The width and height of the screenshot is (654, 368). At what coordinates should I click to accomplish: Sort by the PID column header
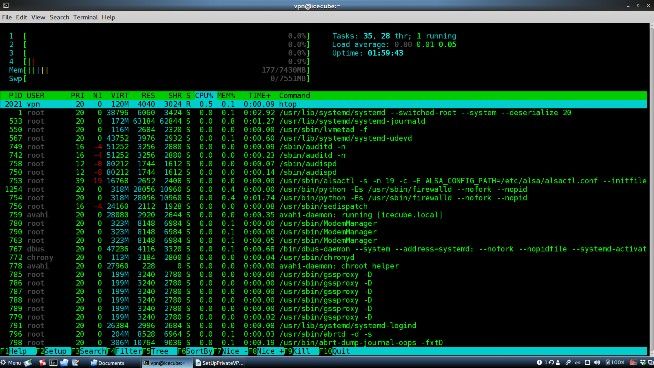coord(15,96)
